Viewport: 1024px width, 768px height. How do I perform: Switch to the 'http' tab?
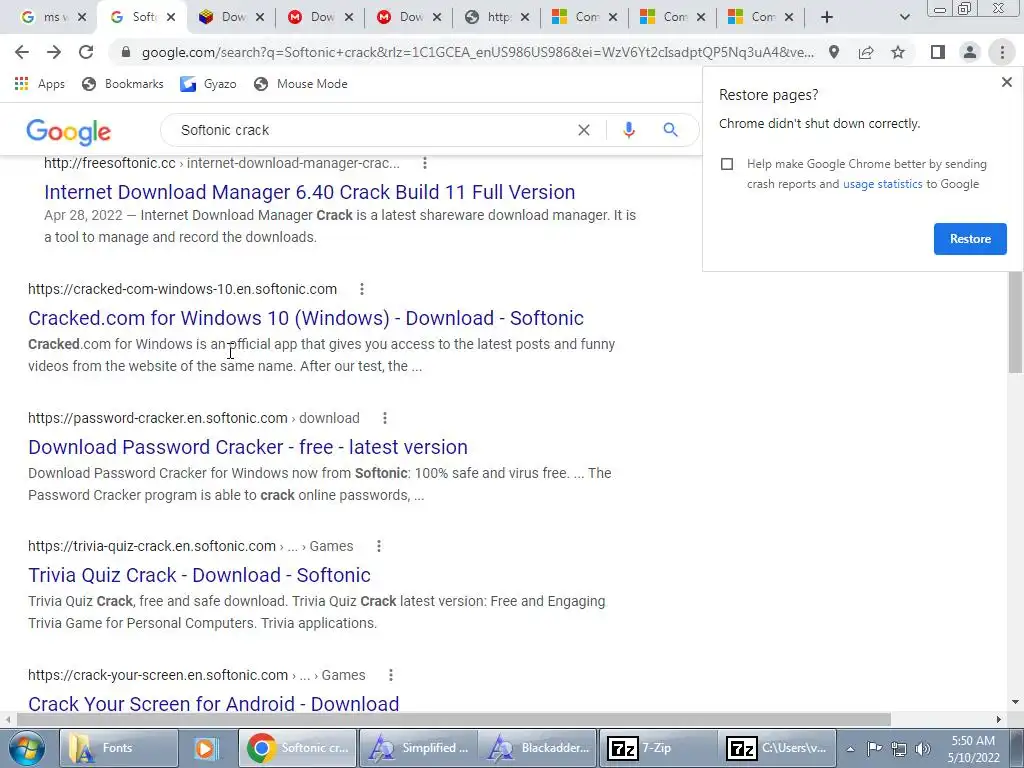[x=497, y=18]
